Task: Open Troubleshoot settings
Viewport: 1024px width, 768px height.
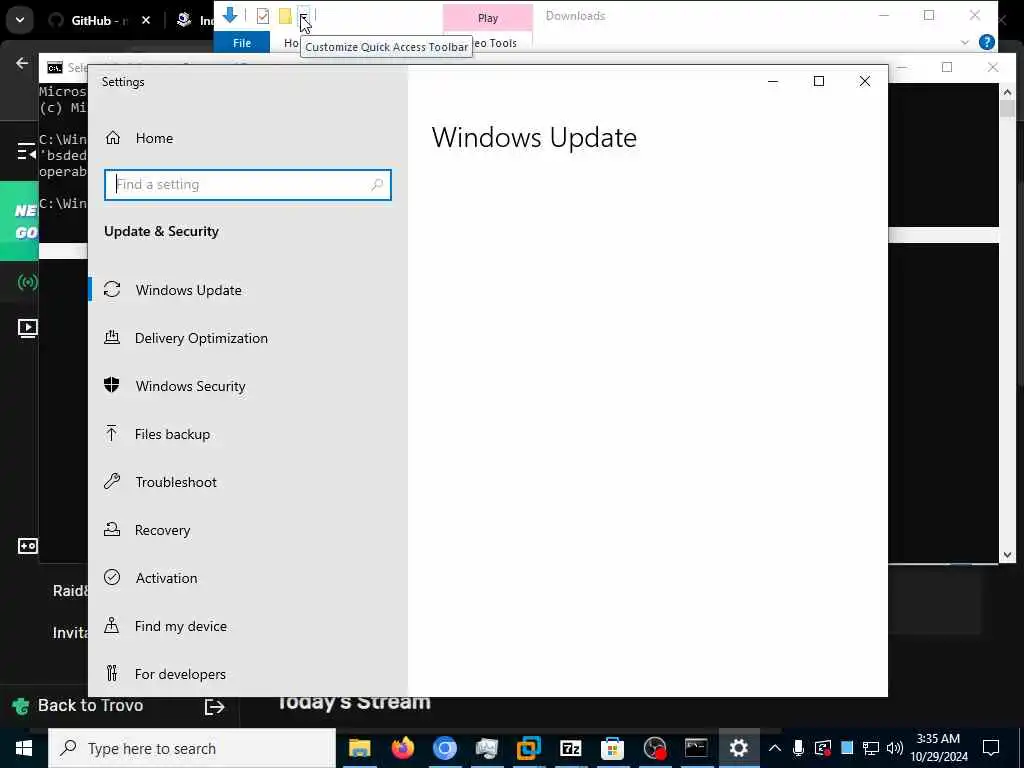Action: (x=161, y=482)
